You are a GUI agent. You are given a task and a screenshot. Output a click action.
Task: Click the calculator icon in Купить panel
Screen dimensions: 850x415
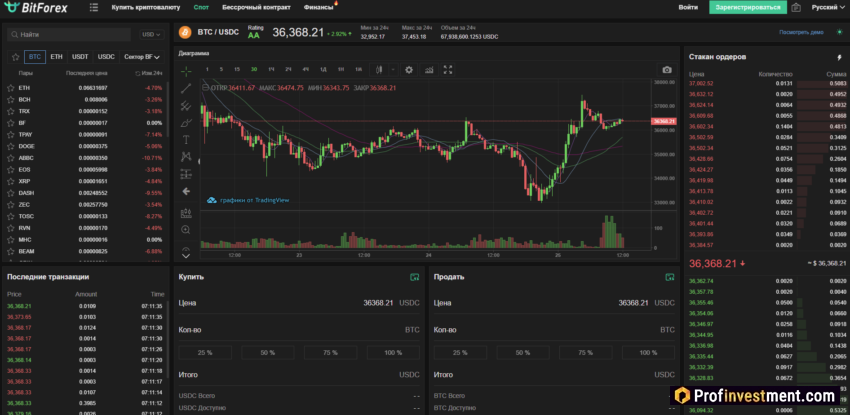(415, 277)
